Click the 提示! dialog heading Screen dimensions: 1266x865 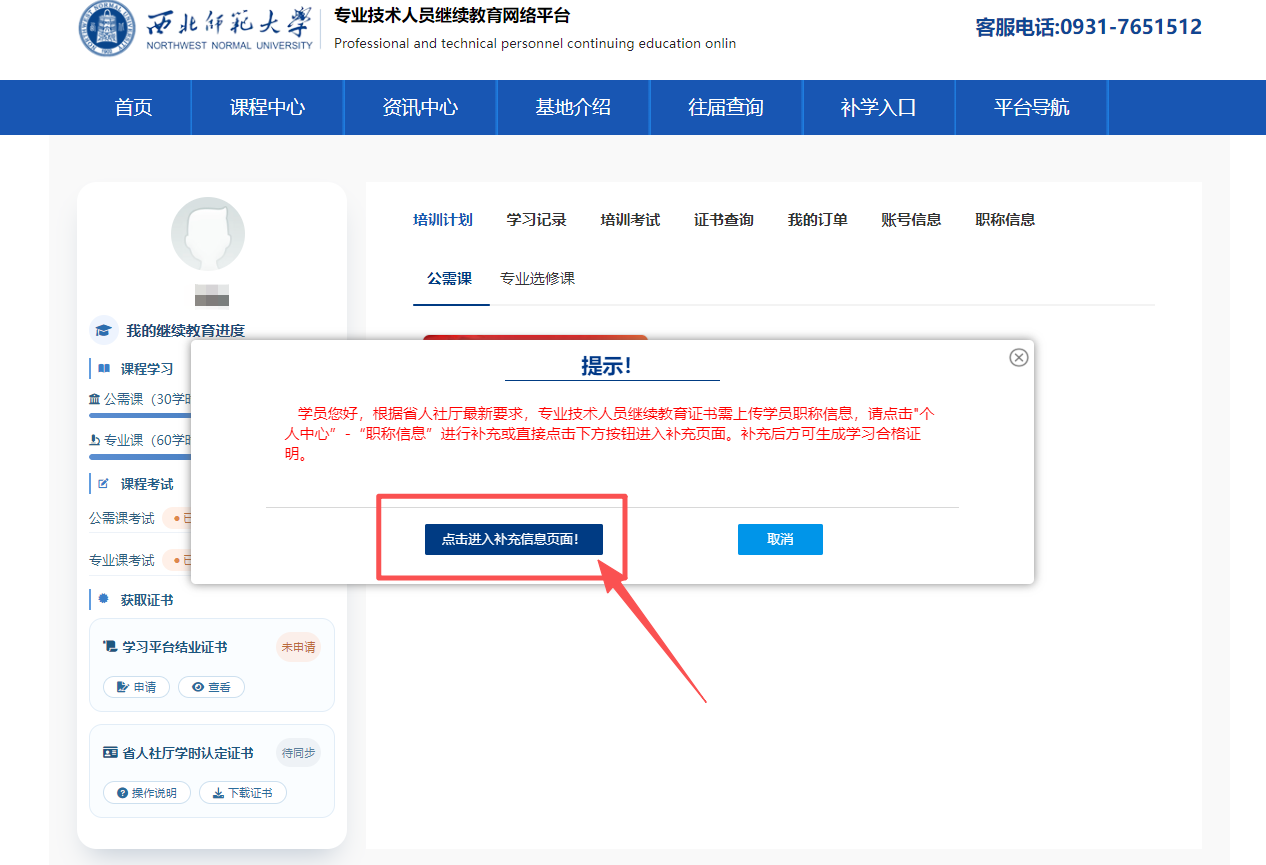[607, 366]
